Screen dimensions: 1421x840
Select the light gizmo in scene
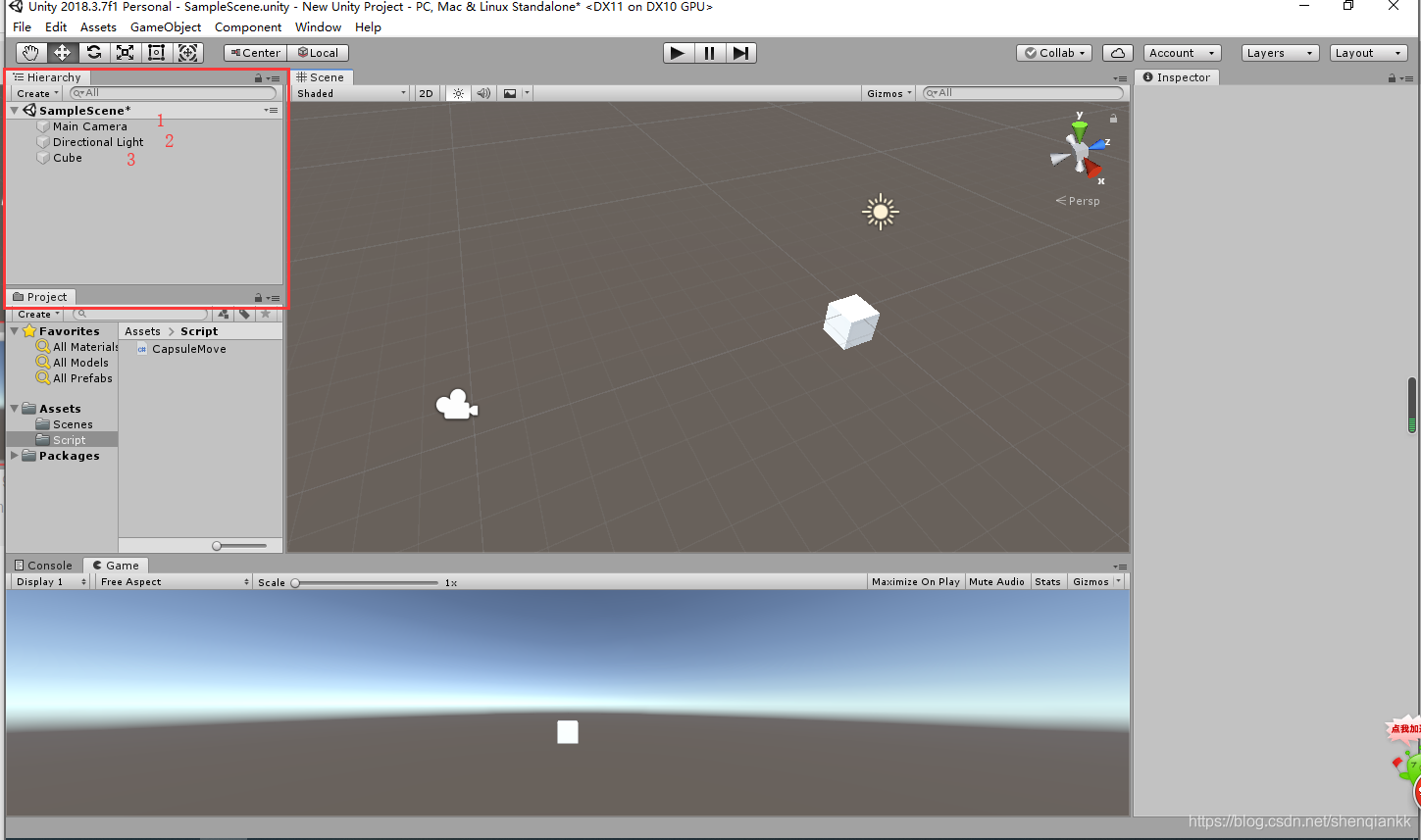[x=880, y=212]
